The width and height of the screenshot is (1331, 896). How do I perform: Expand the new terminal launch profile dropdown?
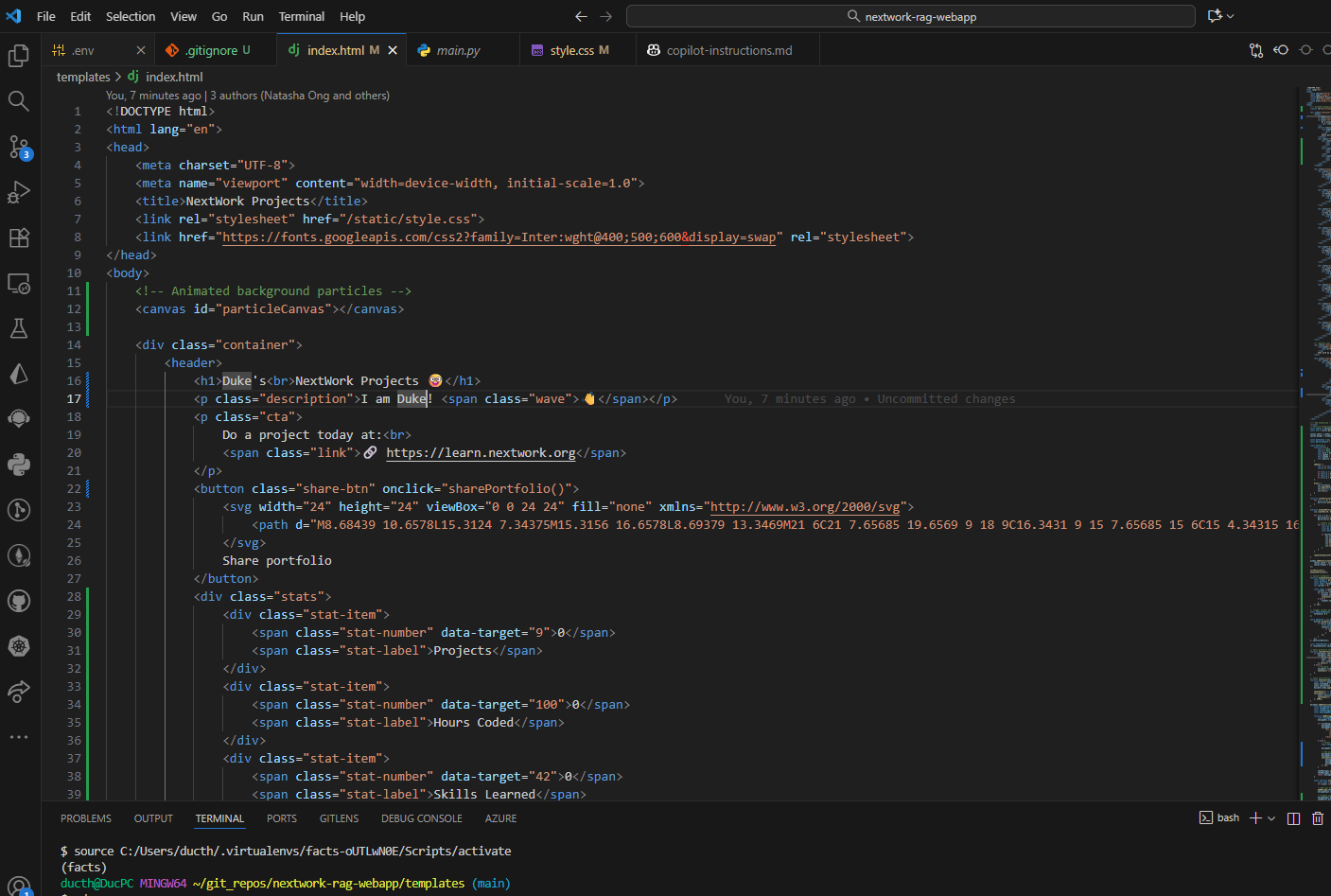[1271, 818]
